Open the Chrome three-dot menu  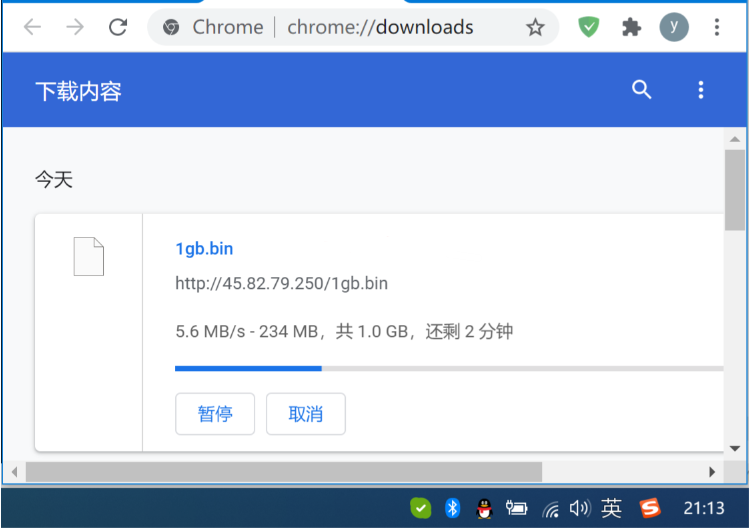717,27
